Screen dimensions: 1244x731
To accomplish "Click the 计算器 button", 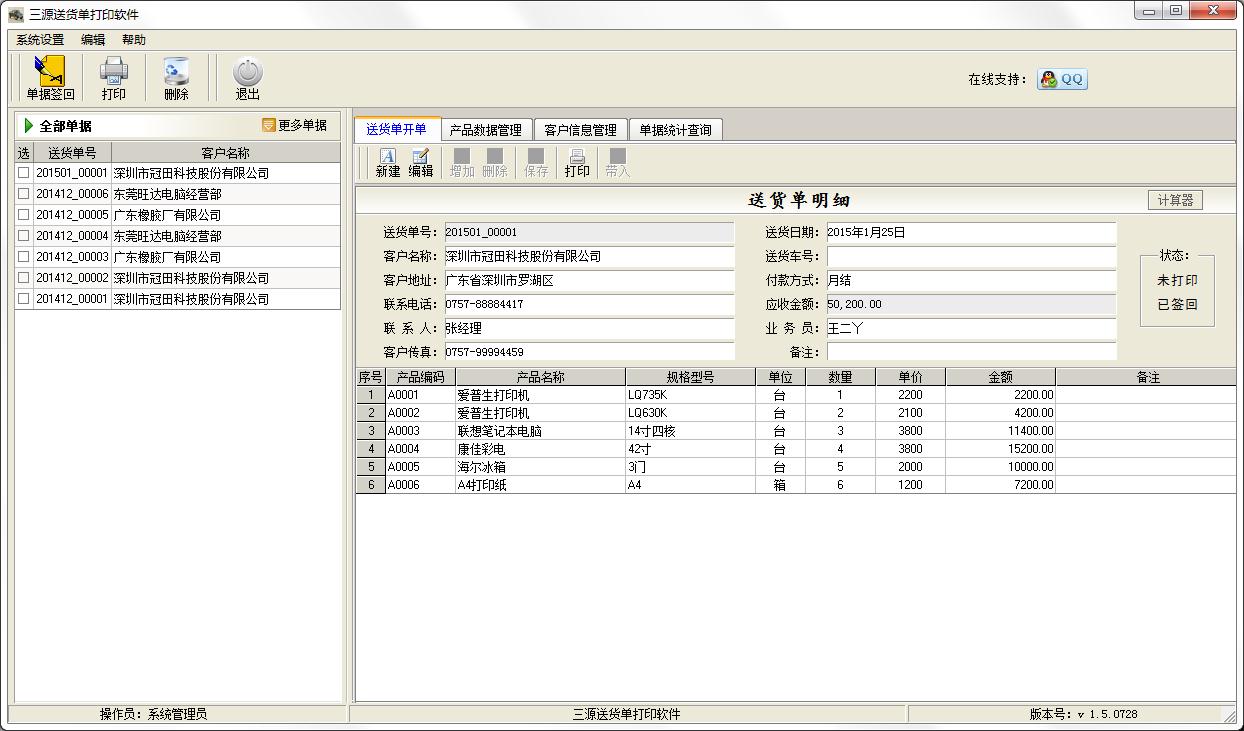I will coord(1175,200).
